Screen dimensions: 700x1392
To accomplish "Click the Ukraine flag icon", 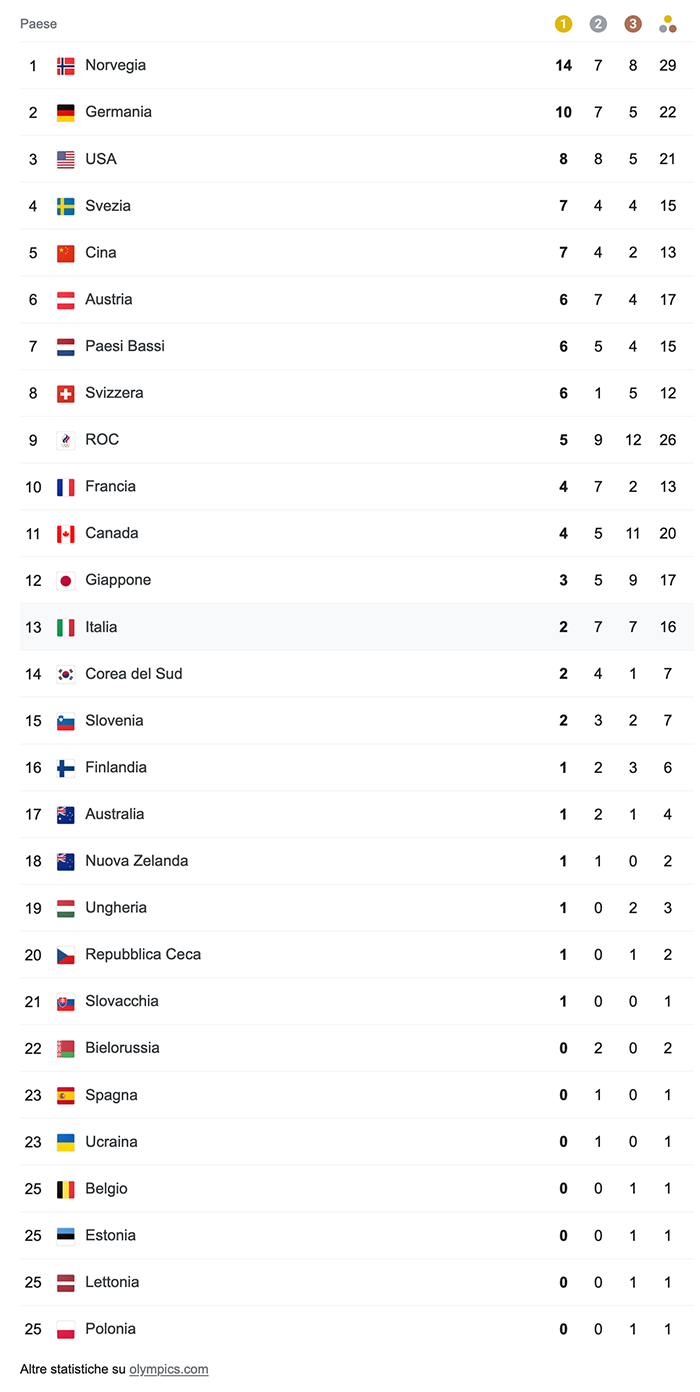I will tap(66, 1142).
